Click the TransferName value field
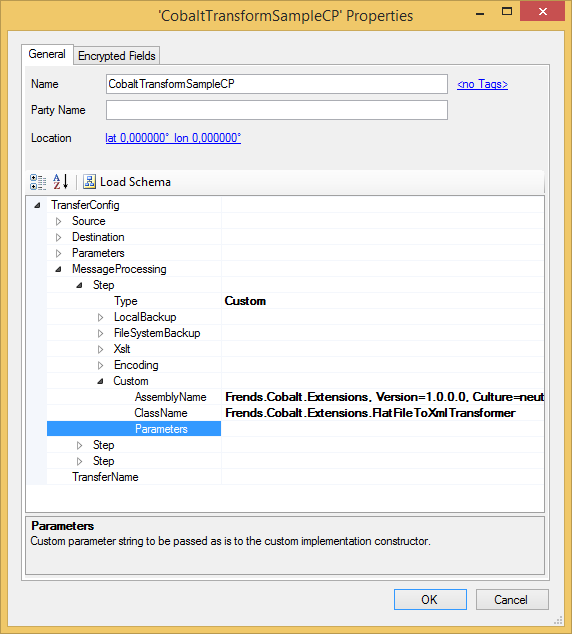This screenshot has width=572, height=634. tap(382, 477)
